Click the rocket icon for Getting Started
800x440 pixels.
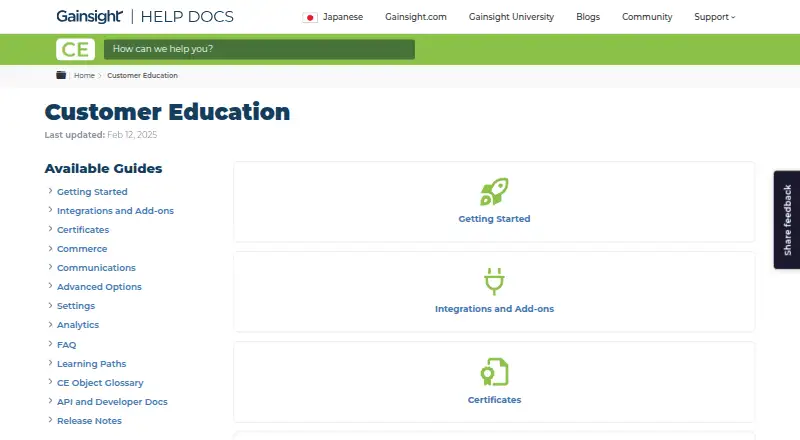click(x=494, y=191)
